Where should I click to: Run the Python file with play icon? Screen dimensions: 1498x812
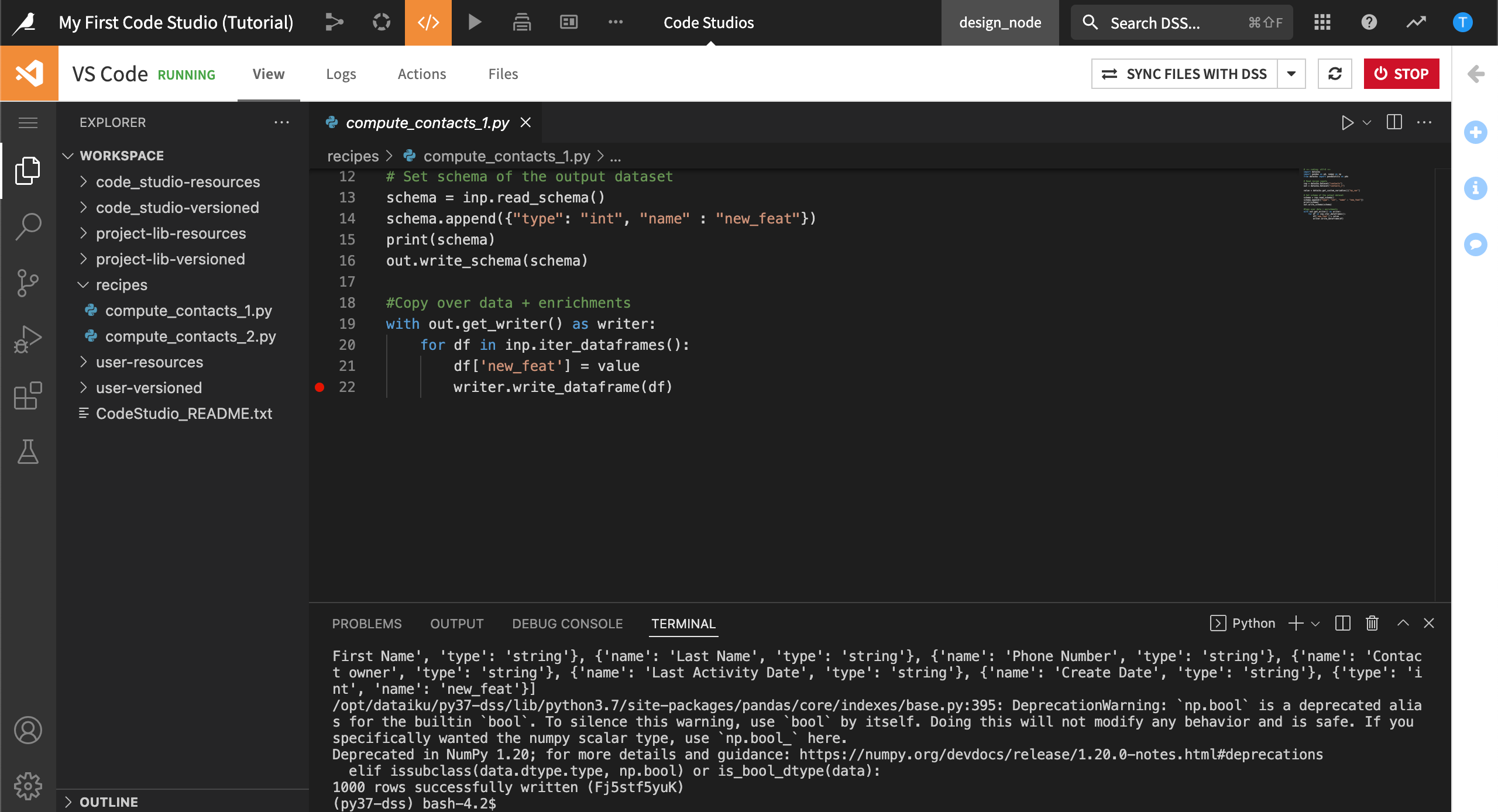click(1348, 122)
